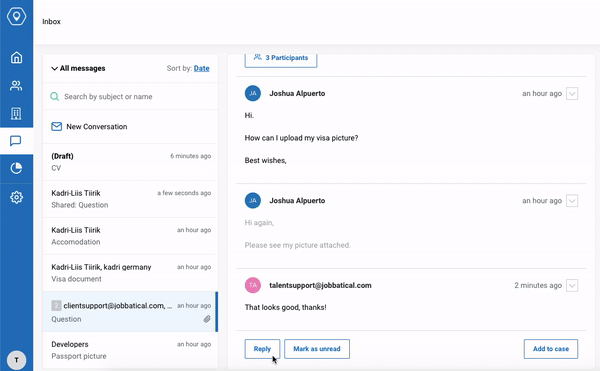This screenshot has width=600, height=371.
Task: Click the '6 minutes ago' draft timestamp
Action: 191,156
